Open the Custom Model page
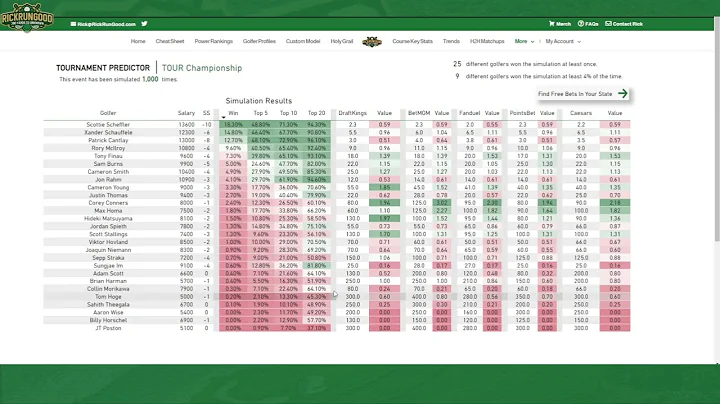The height and width of the screenshot is (404, 720). (x=303, y=41)
